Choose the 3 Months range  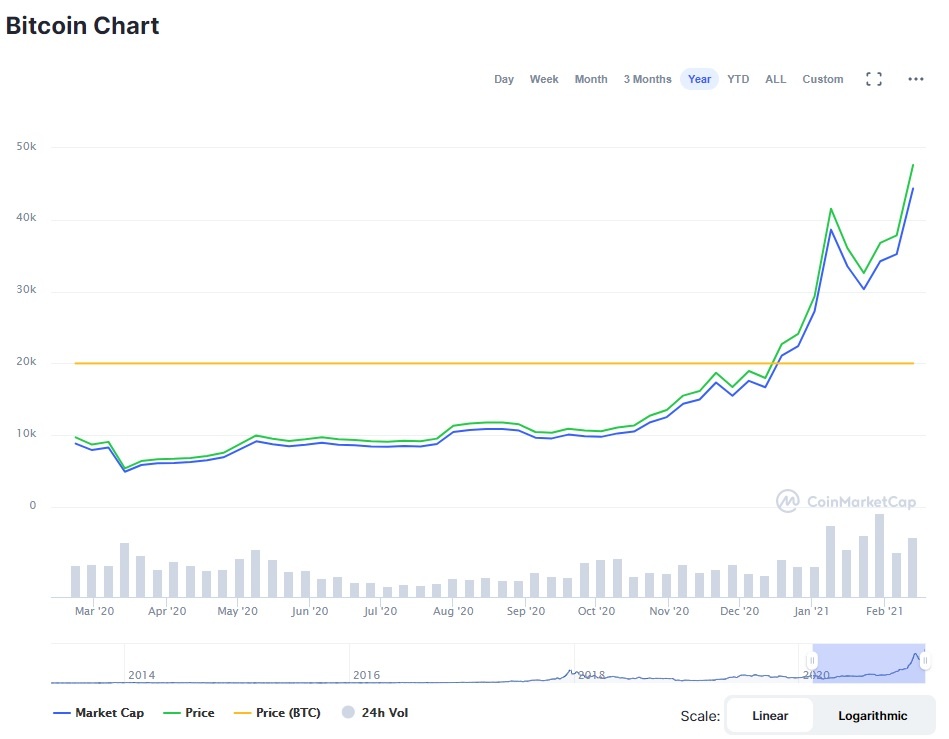pos(647,79)
